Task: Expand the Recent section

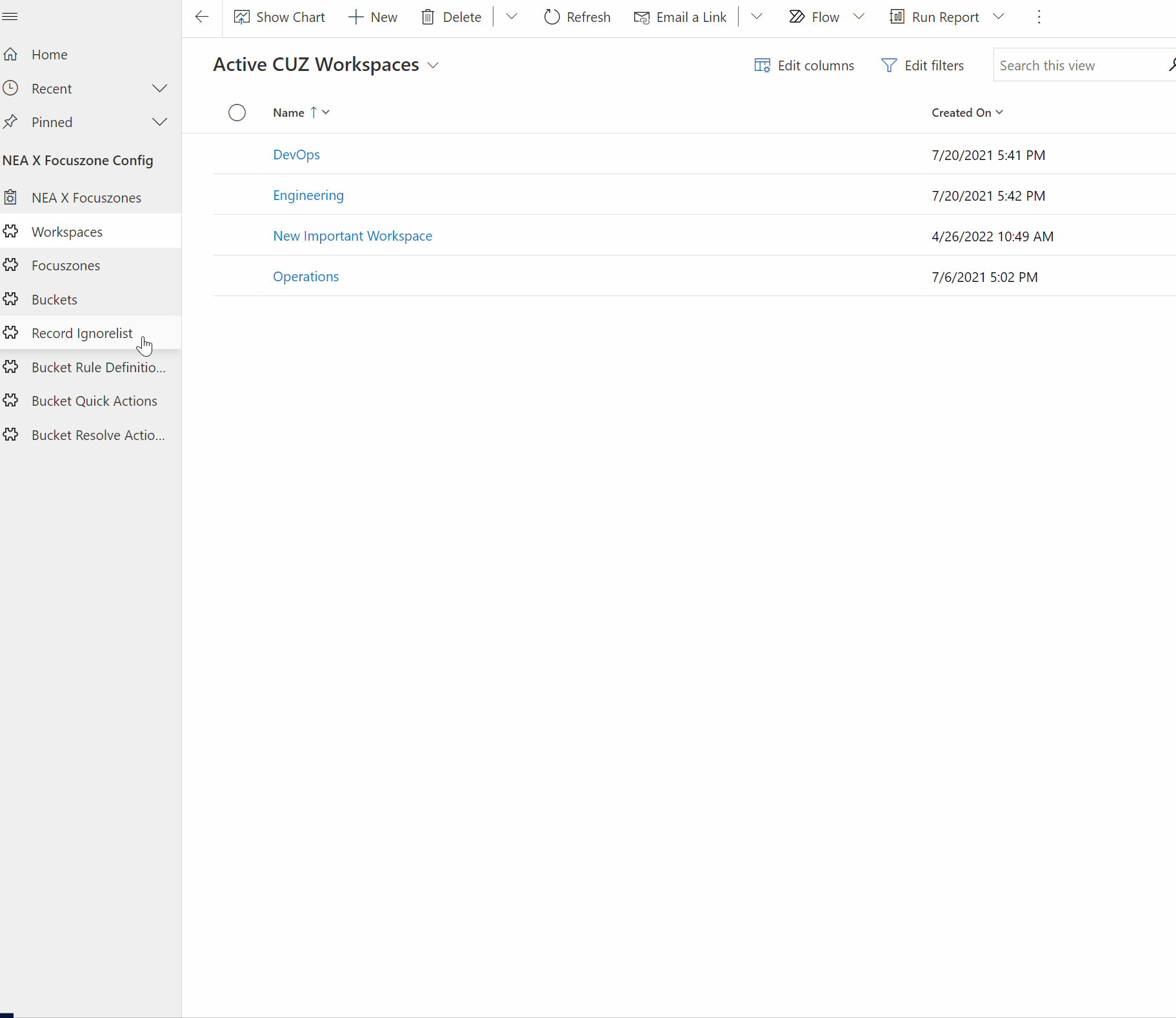Action: [x=159, y=88]
